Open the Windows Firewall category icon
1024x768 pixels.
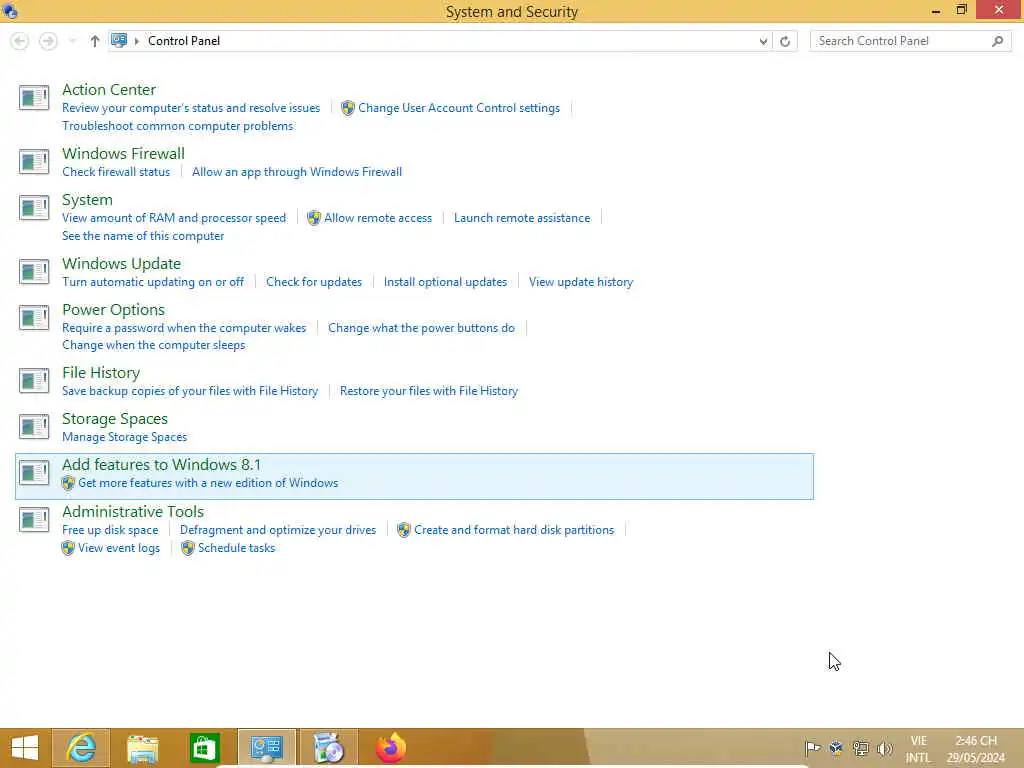34,161
